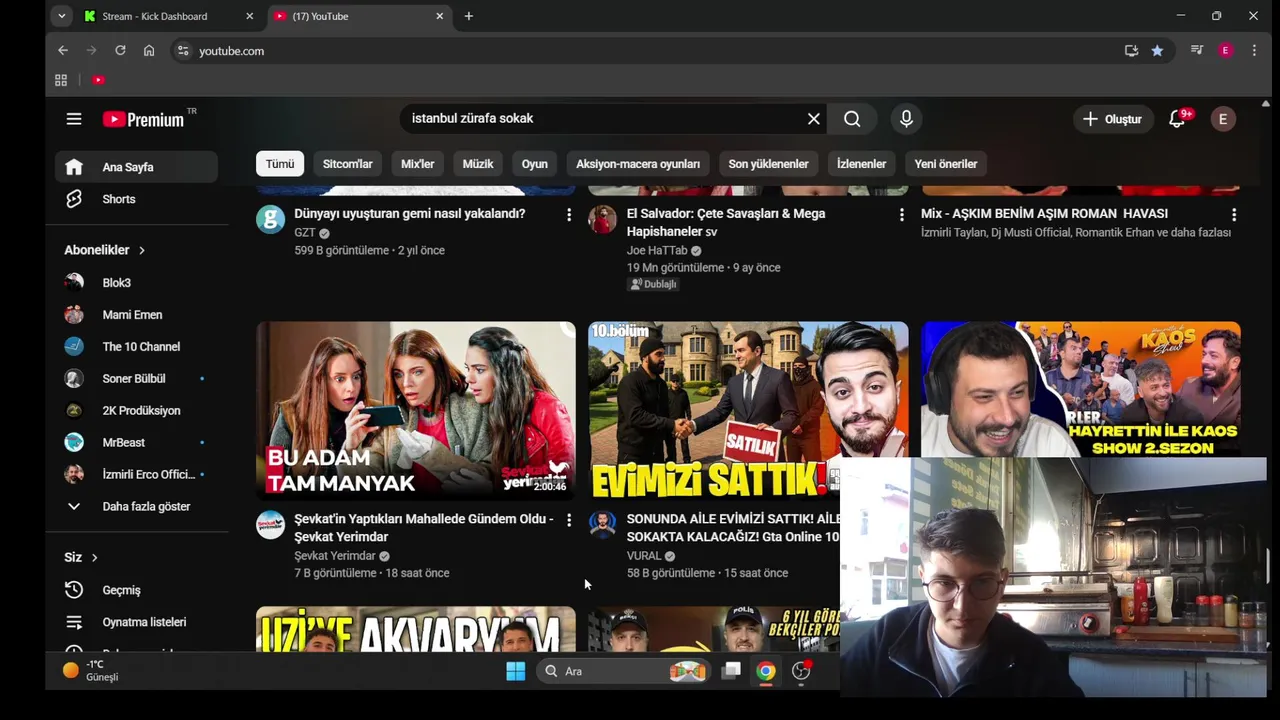Open Task View in the taskbar
Image resolution: width=1280 pixels, height=720 pixels.
click(x=732, y=671)
